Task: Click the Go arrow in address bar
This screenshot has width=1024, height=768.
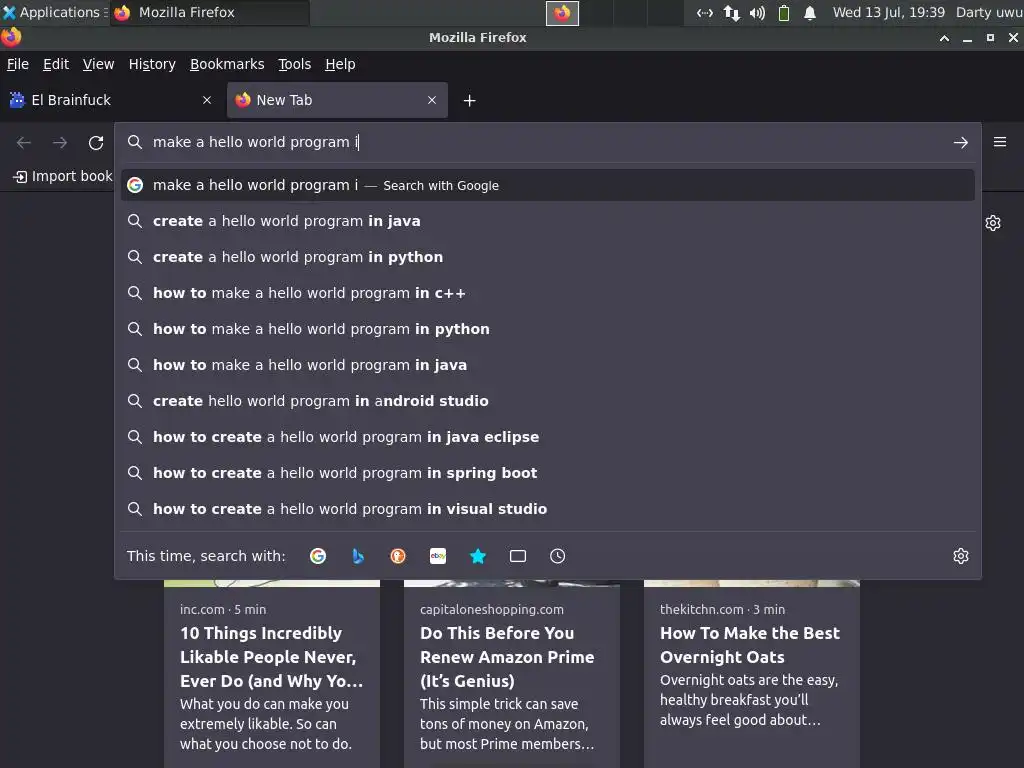Action: (x=961, y=142)
